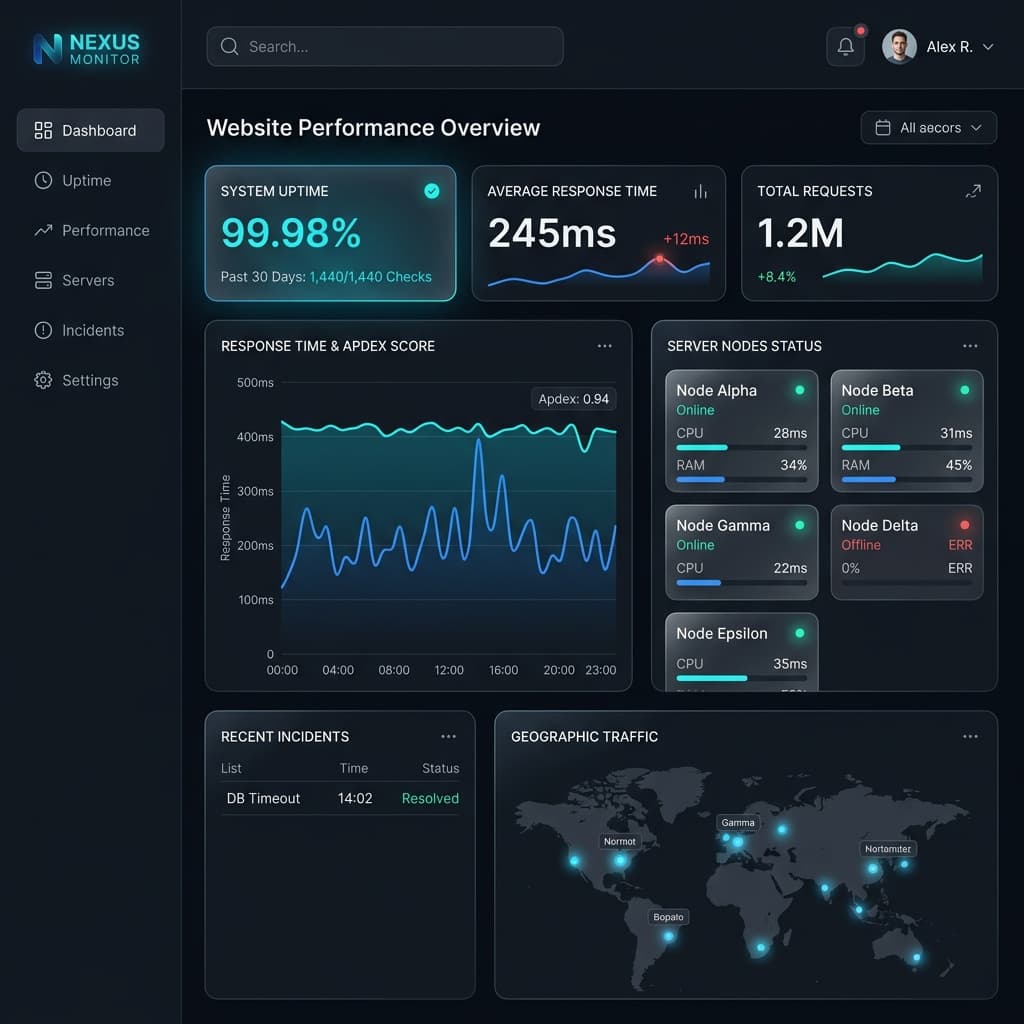Open the Geographic Traffic three-dot menu

(970, 736)
